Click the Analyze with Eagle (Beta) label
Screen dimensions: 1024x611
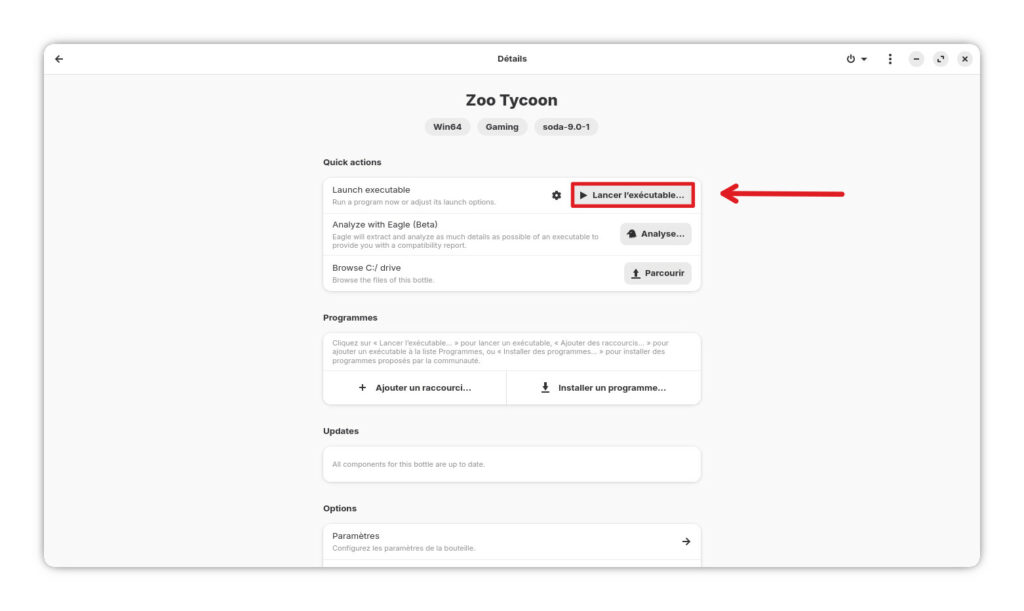385,224
